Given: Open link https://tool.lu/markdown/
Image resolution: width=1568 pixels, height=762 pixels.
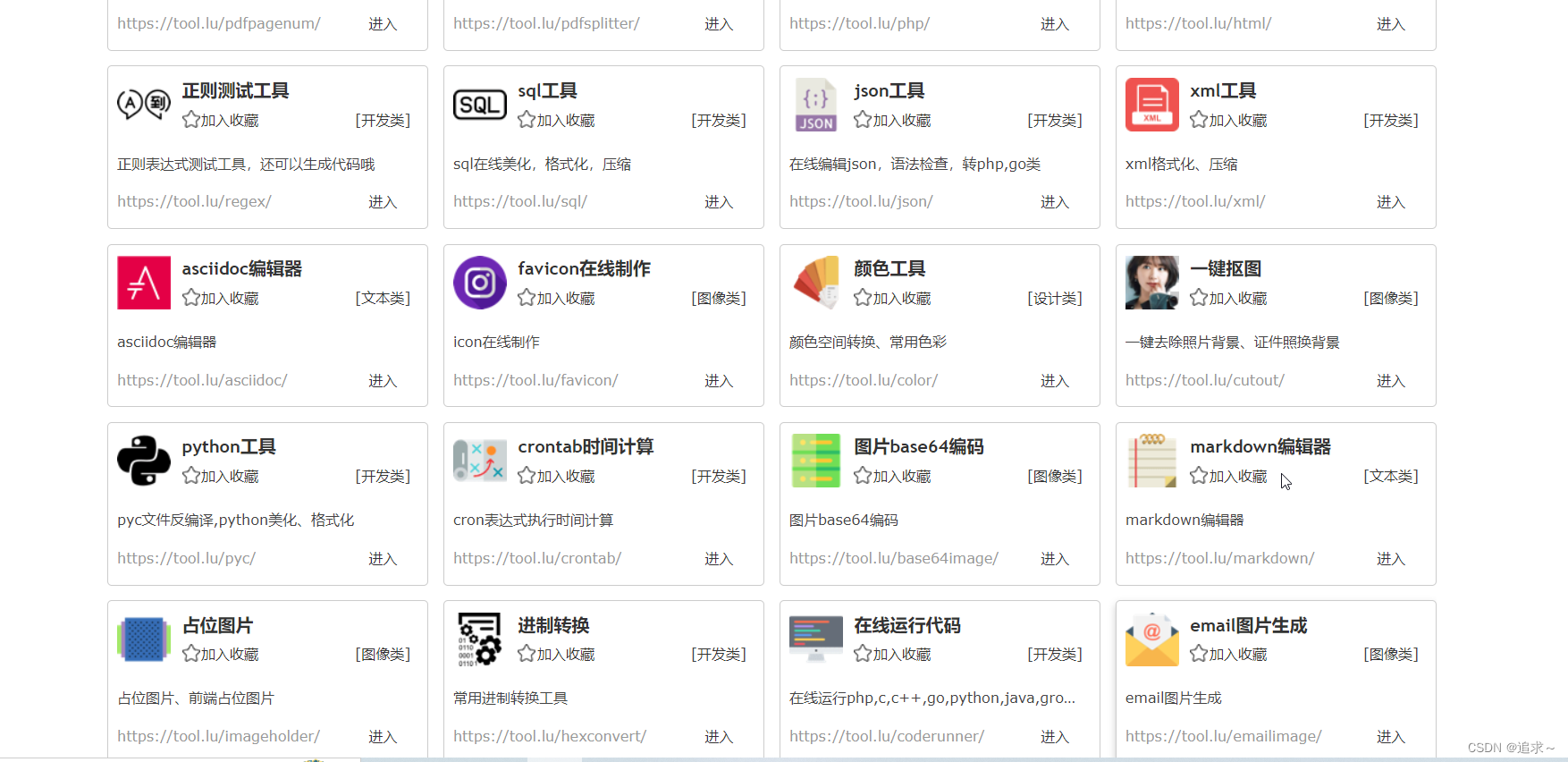Looking at the screenshot, I should 1220,558.
